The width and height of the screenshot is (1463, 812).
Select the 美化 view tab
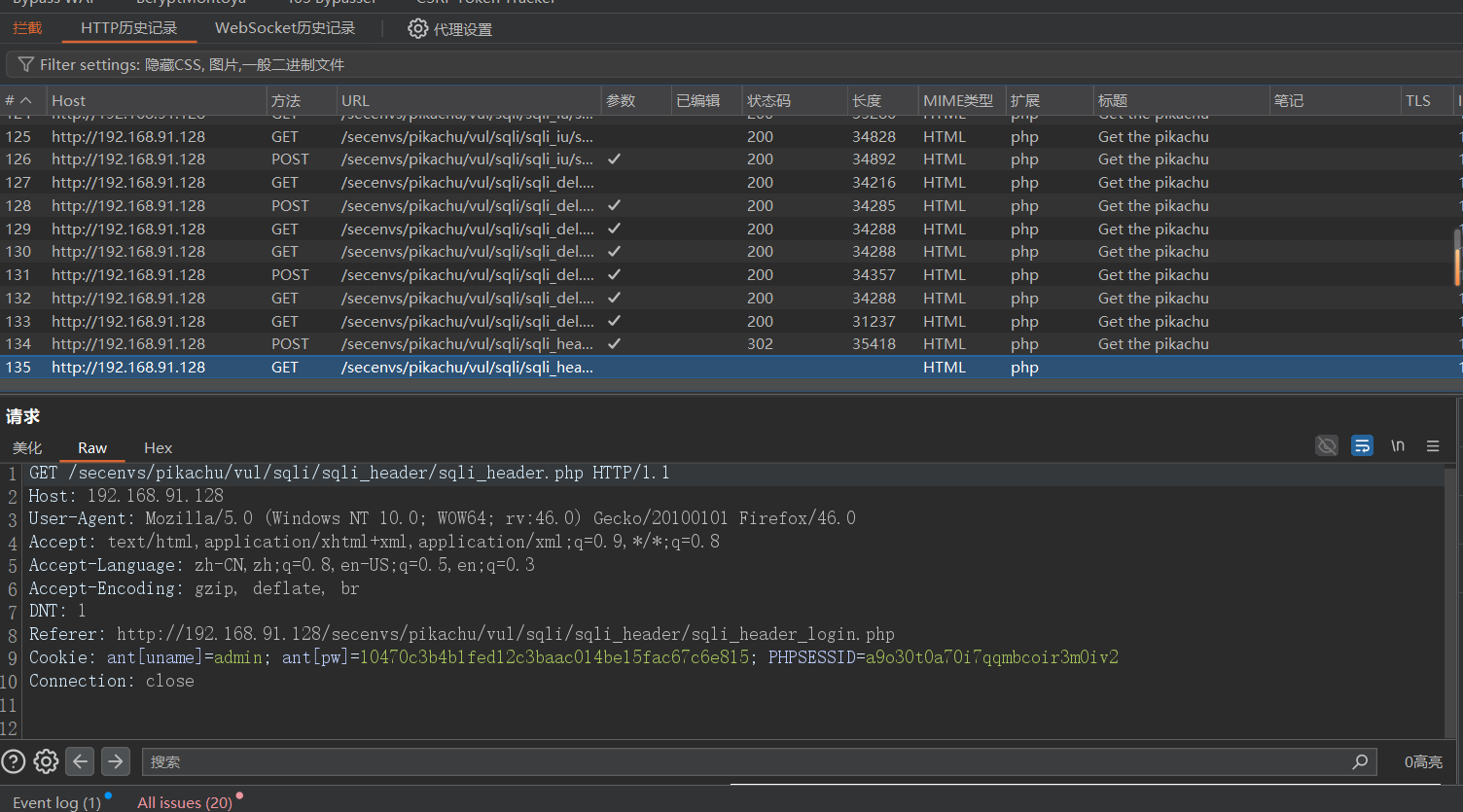pos(27,447)
